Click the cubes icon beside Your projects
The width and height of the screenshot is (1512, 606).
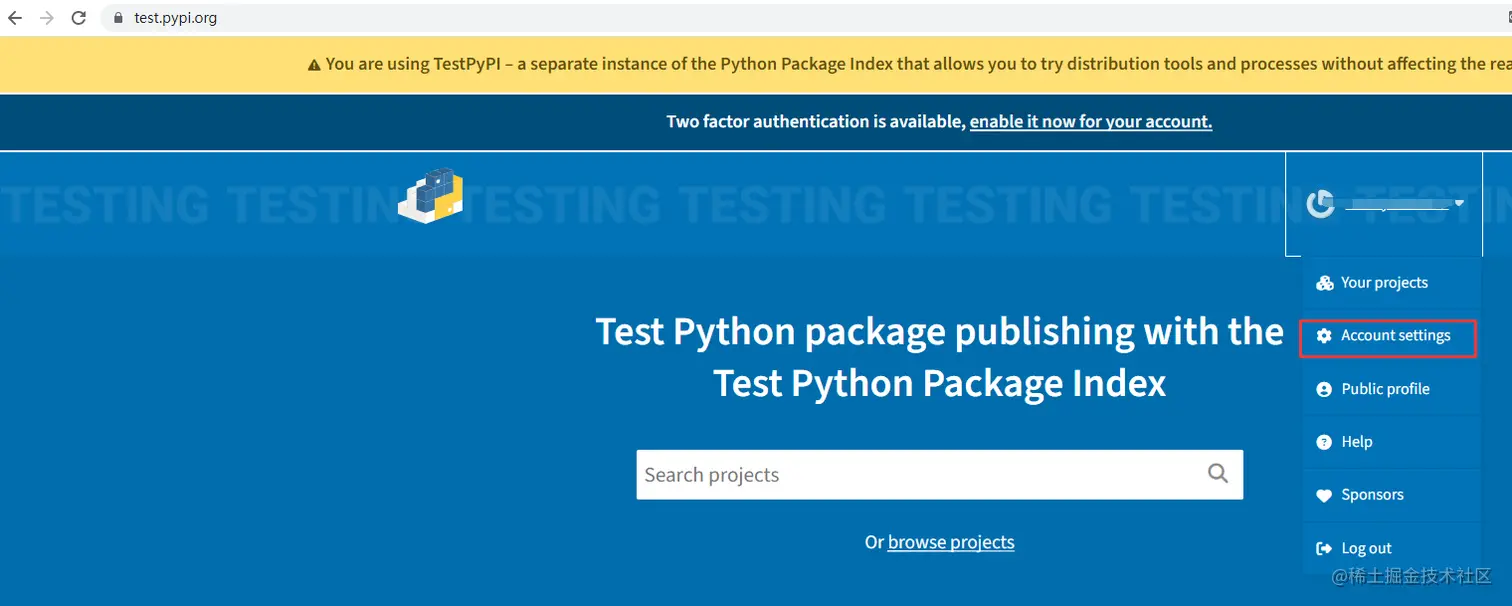tap(1324, 283)
